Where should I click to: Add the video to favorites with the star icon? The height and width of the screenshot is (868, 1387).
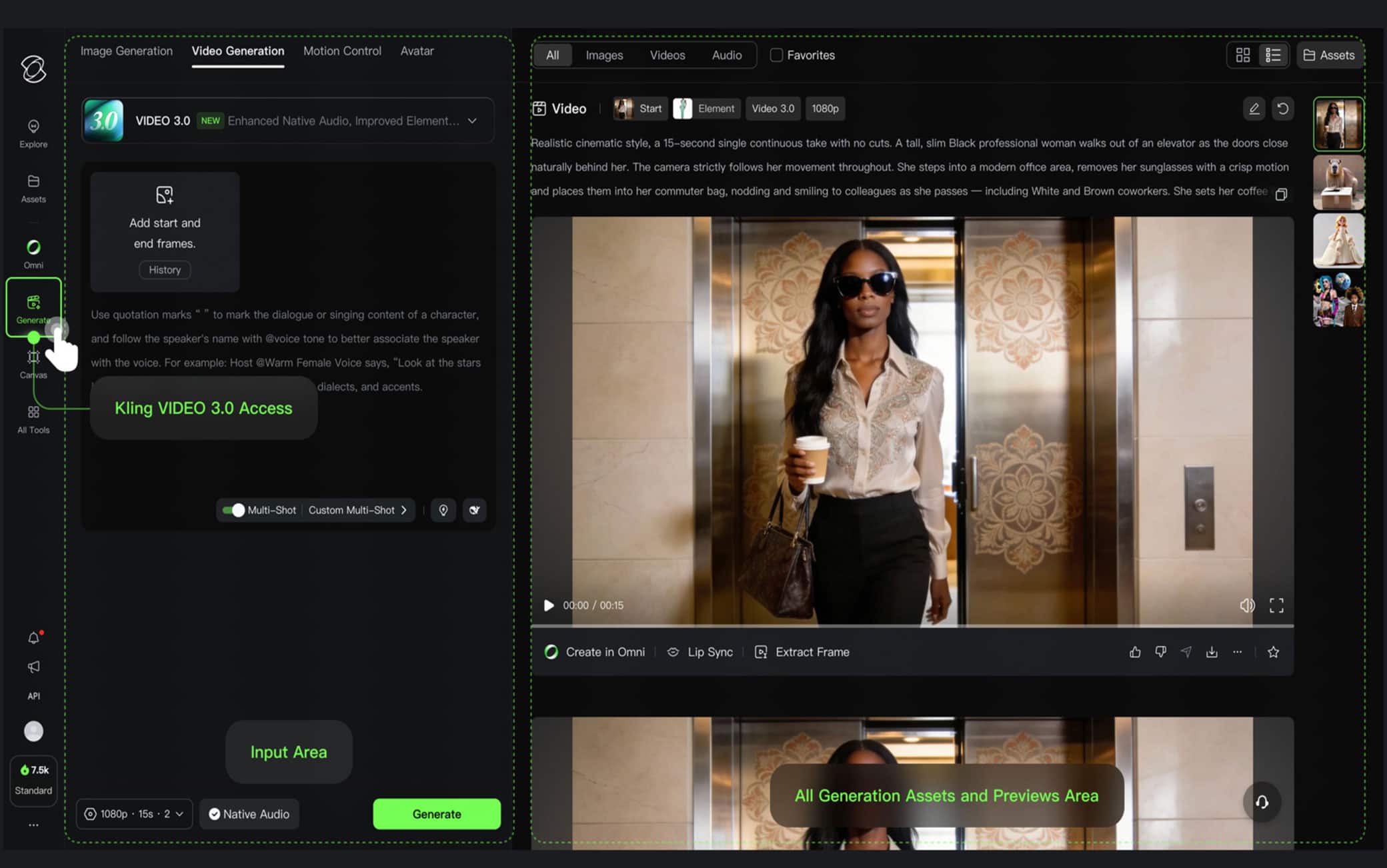coord(1273,652)
